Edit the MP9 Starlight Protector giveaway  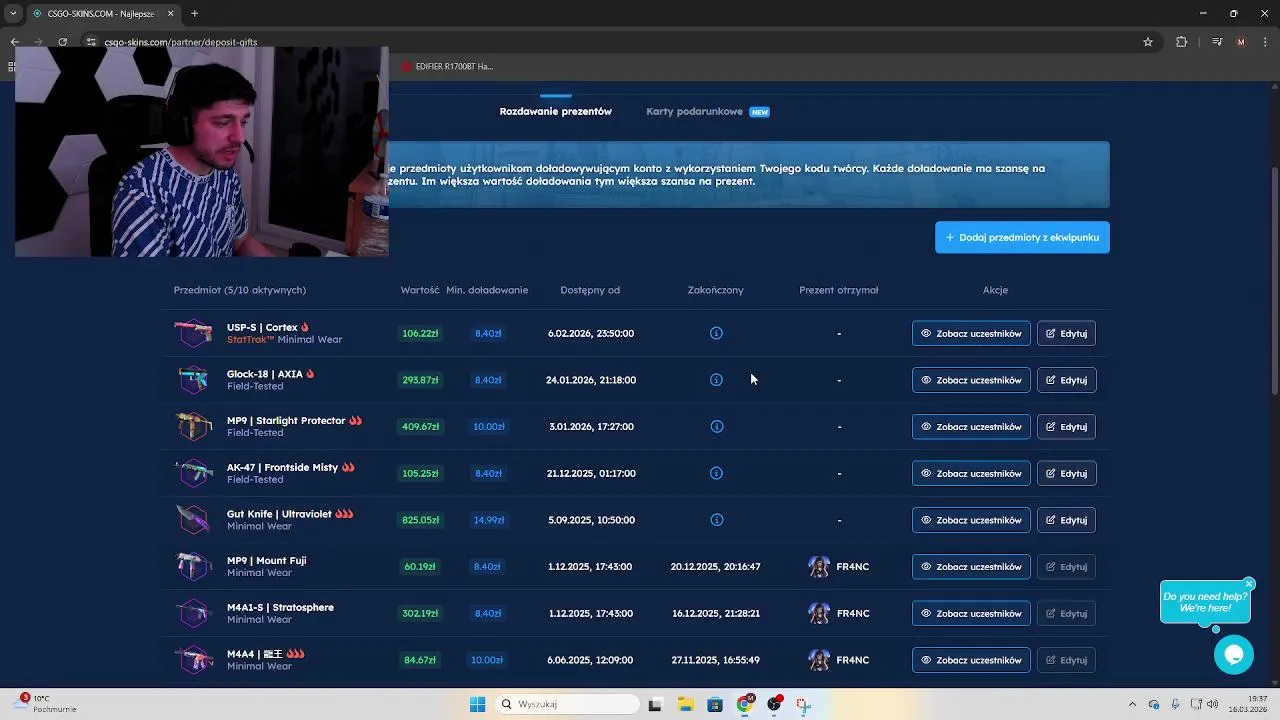point(1066,426)
